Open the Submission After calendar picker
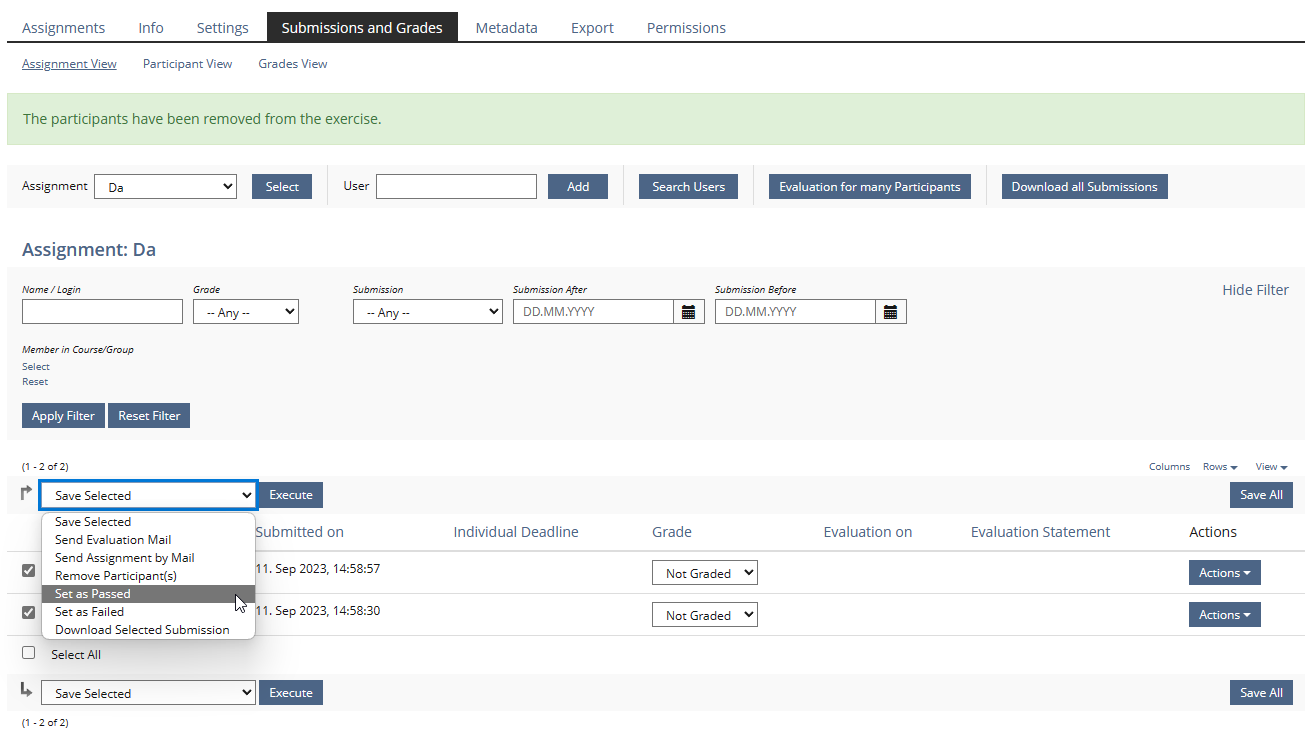The height and width of the screenshot is (744, 1315). (688, 312)
